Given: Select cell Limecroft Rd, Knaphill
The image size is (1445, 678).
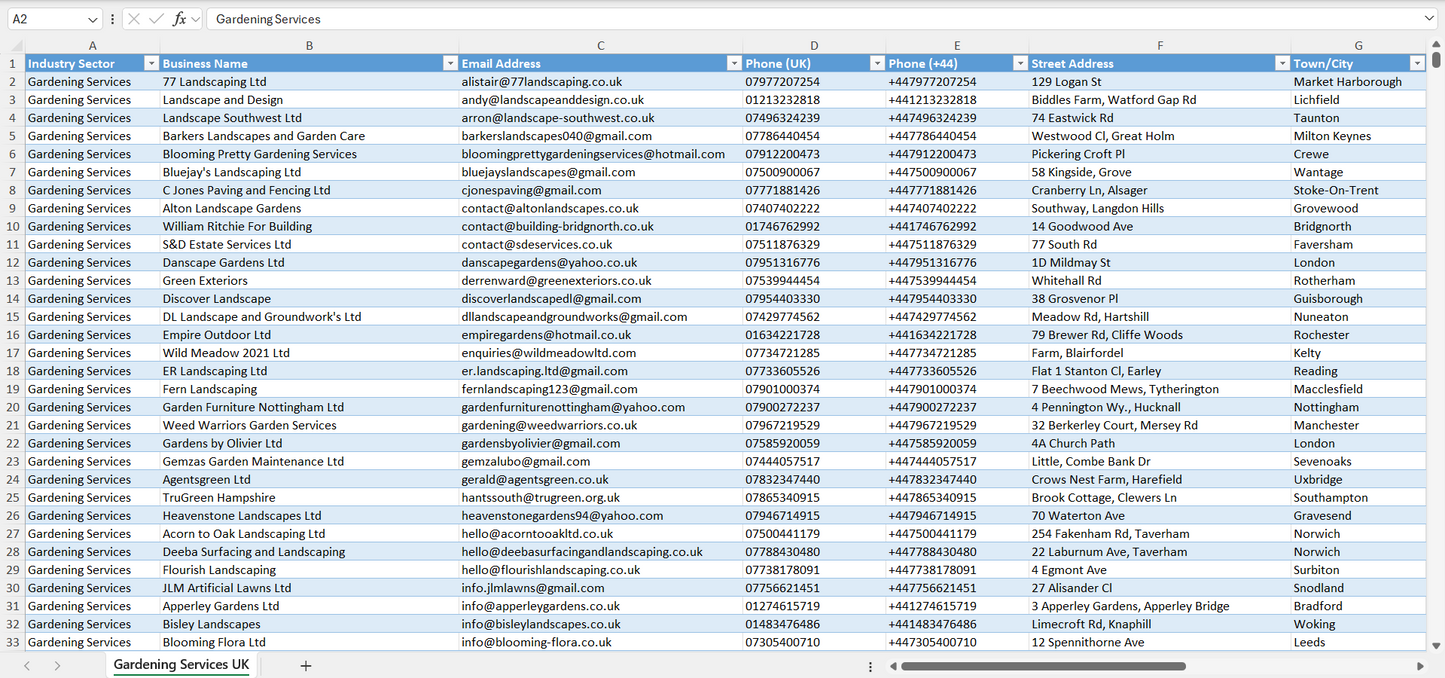Looking at the screenshot, I should point(1160,624).
